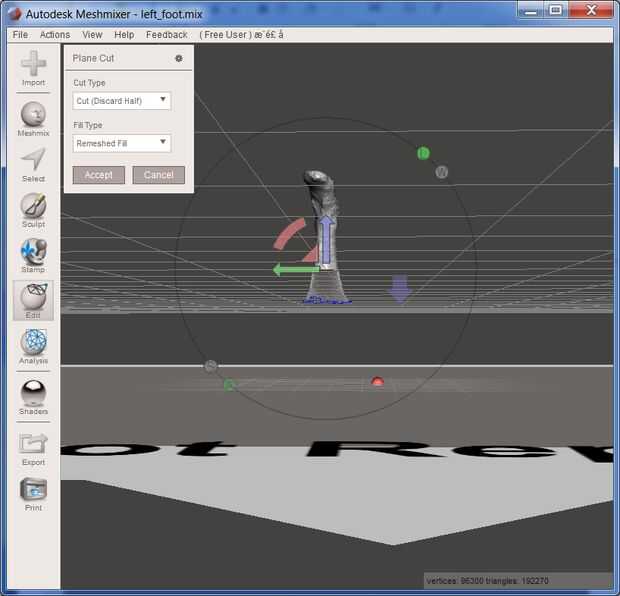Click the (Free User) menu entry
This screenshot has width=620, height=596.
[x=241, y=35]
